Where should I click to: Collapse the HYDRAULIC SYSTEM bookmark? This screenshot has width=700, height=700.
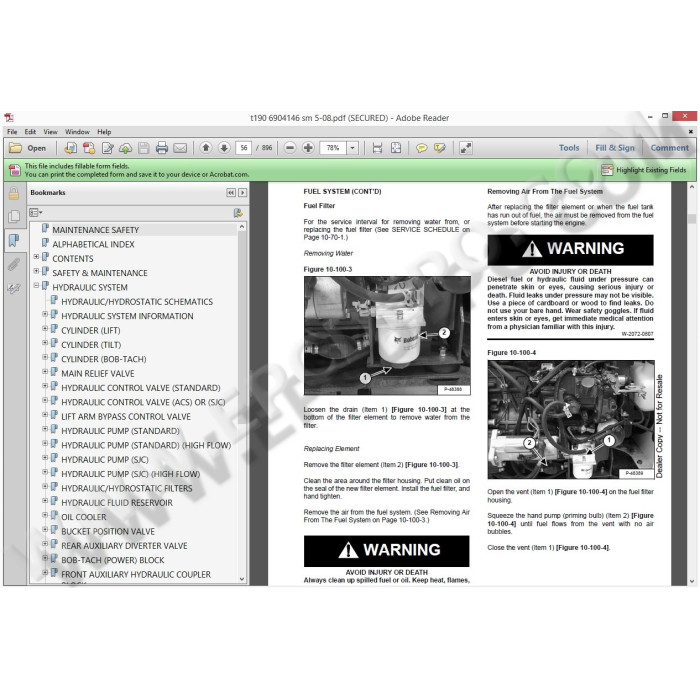pos(37,285)
